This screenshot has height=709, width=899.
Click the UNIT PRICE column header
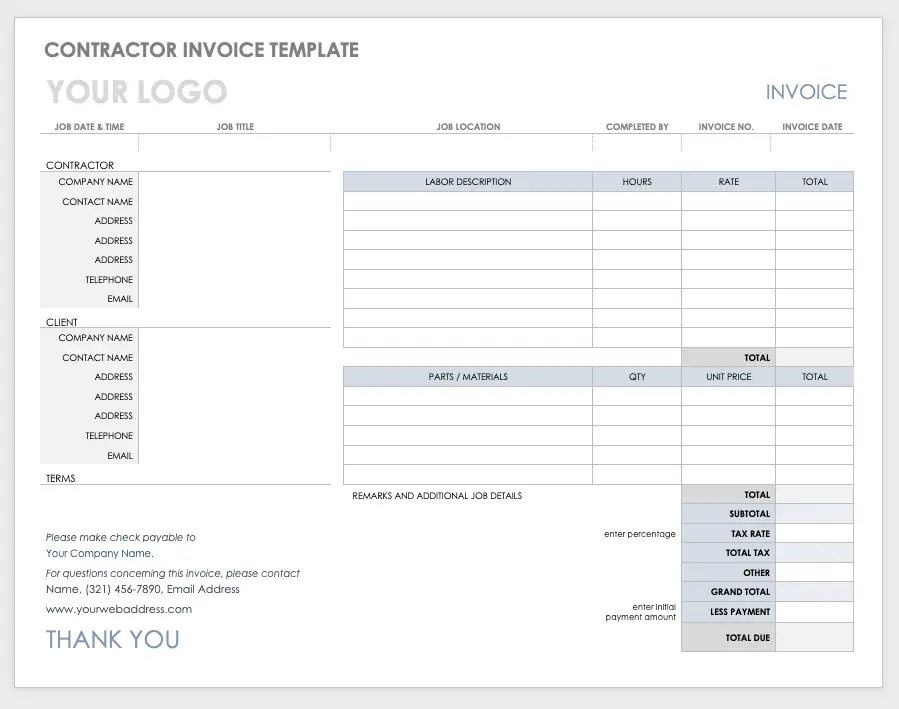click(729, 377)
